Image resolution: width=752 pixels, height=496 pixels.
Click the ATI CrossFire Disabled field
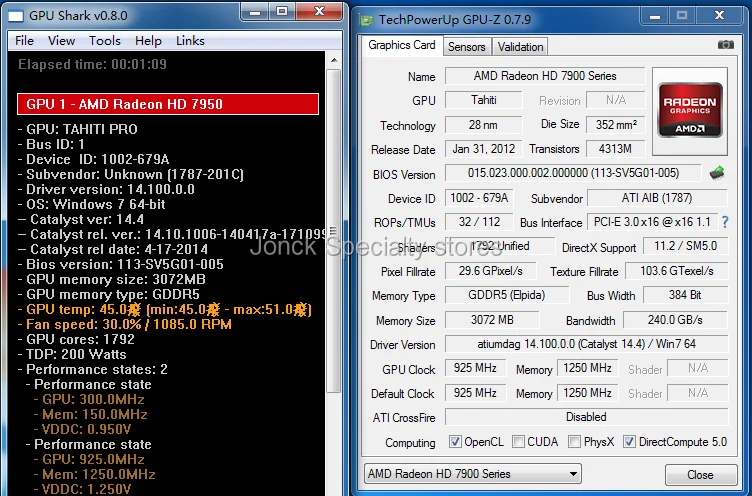(x=587, y=417)
